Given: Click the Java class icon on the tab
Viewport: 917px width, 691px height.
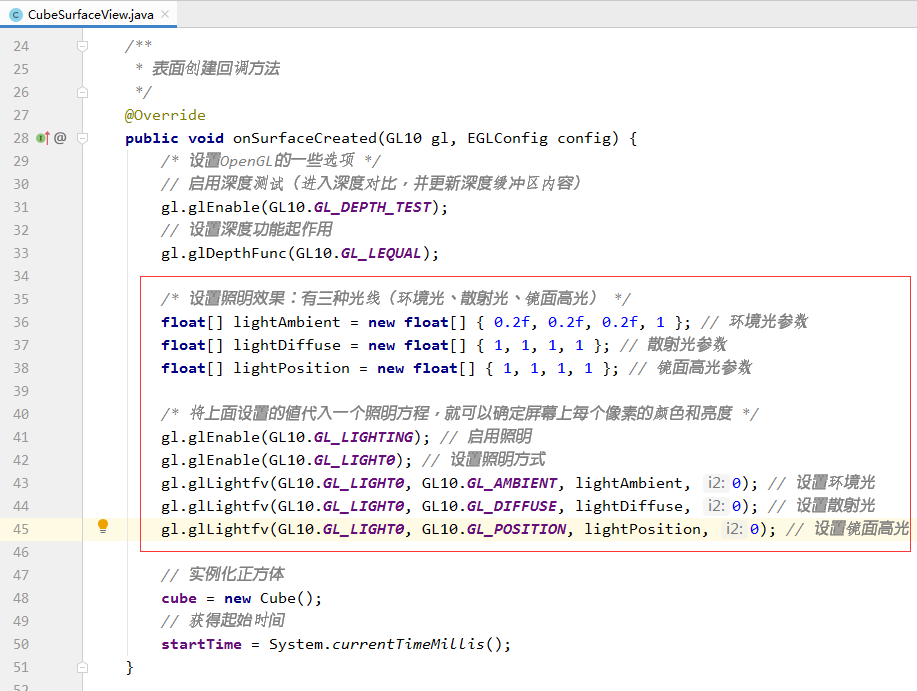Looking at the screenshot, I should (x=16, y=15).
